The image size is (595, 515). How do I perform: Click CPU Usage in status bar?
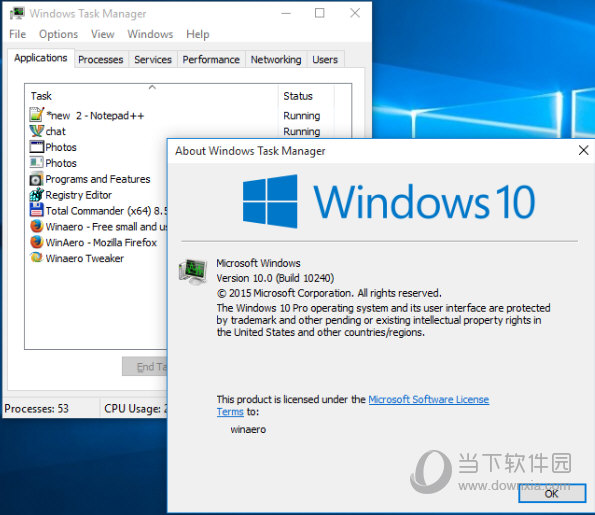tap(135, 408)
